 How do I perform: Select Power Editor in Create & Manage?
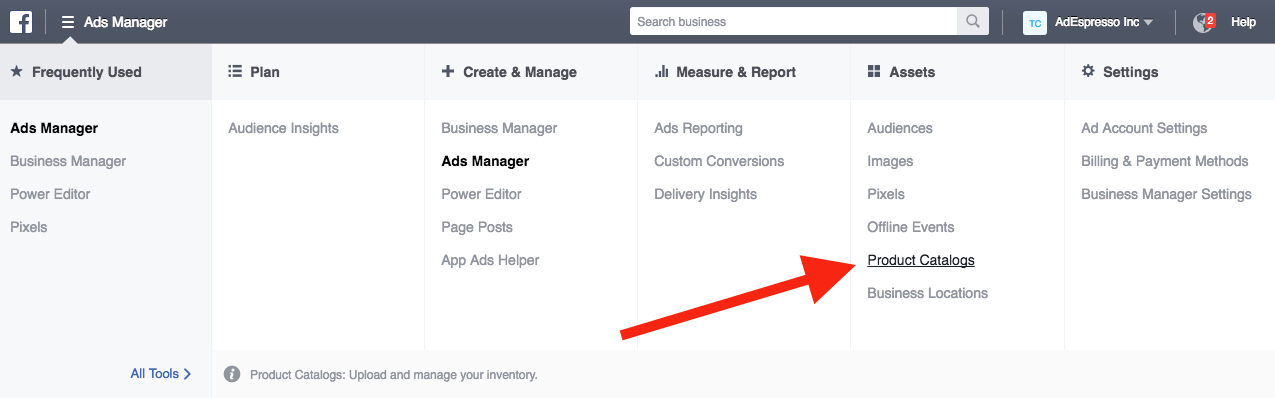pyautogui.click(x=481, y=194)
